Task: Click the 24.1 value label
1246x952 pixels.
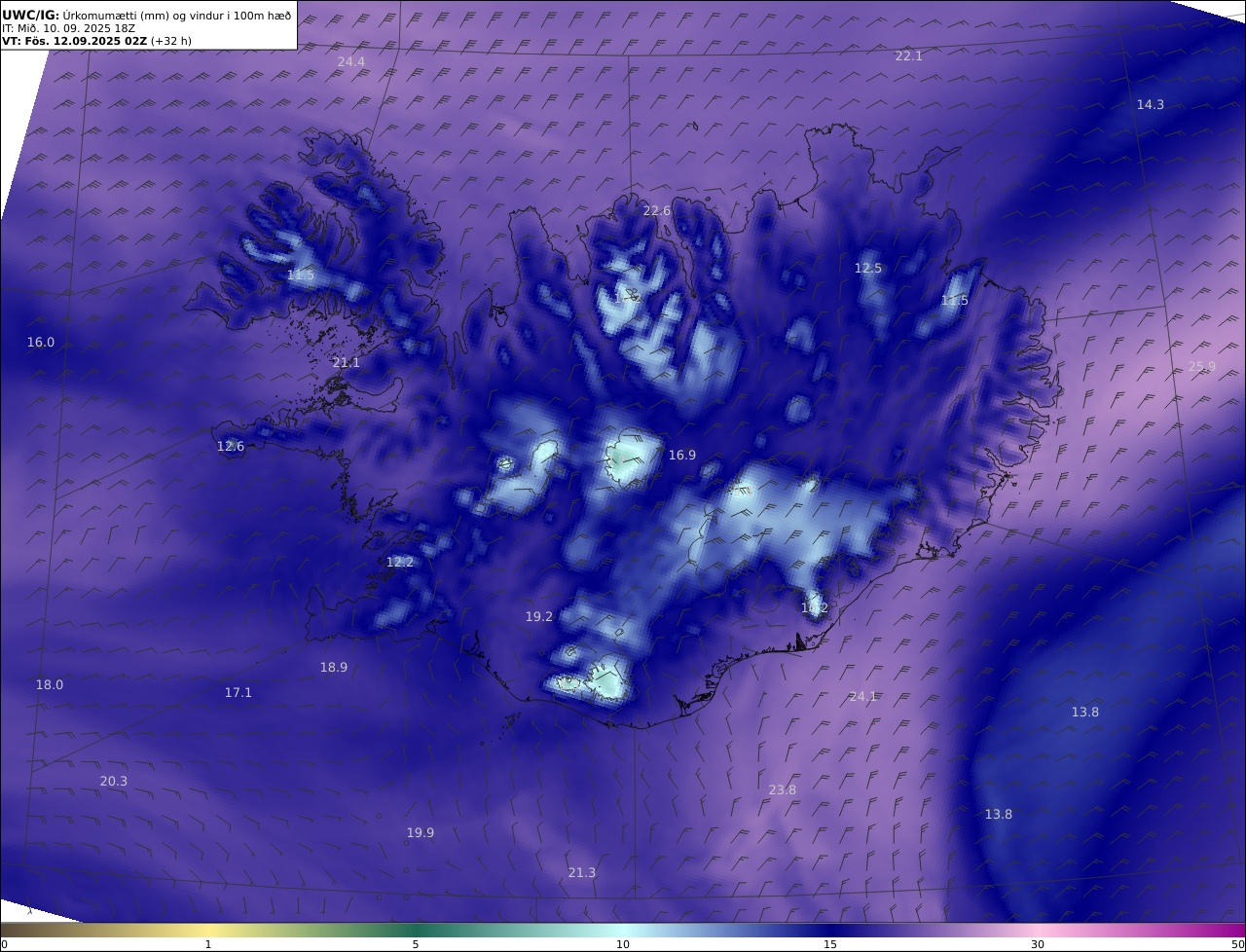Action: pos(863,696)
